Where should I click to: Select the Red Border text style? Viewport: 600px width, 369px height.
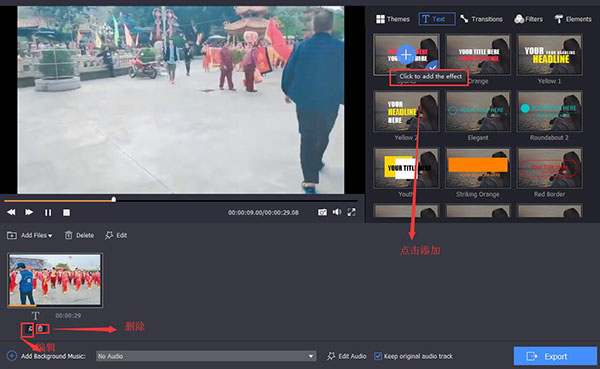[549, 168]
